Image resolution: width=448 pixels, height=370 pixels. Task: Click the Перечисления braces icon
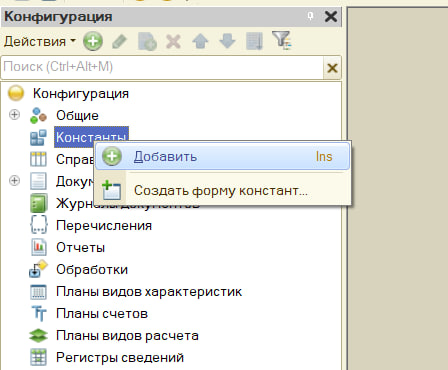pos(38,225)
